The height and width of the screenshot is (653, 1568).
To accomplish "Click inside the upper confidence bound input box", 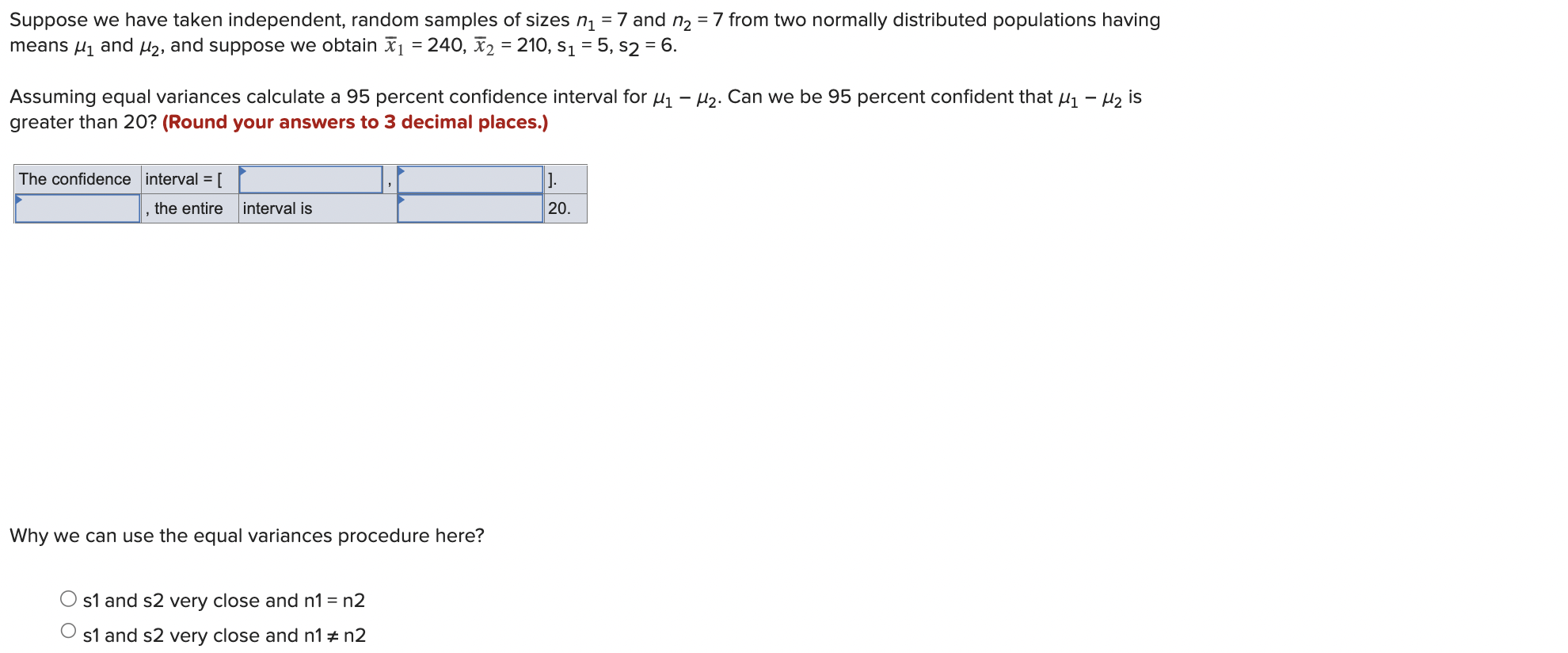I will (471, 180).
